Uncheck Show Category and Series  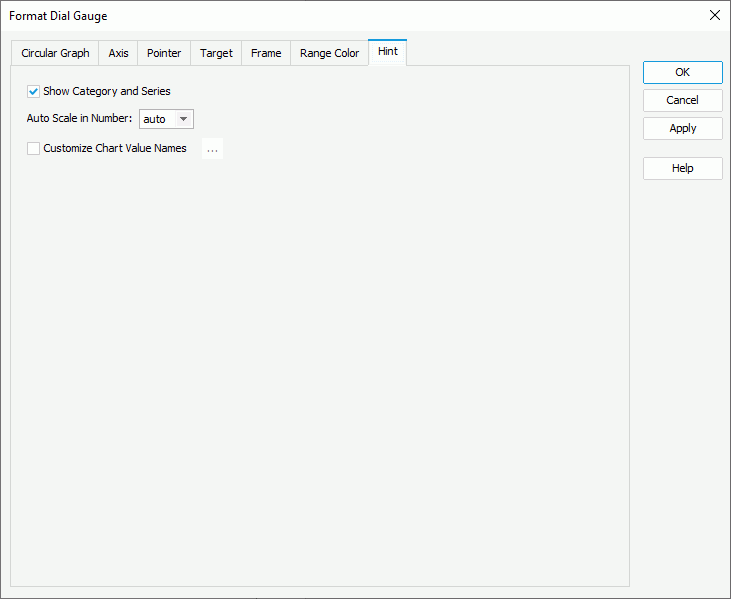(x=33, y=91)
